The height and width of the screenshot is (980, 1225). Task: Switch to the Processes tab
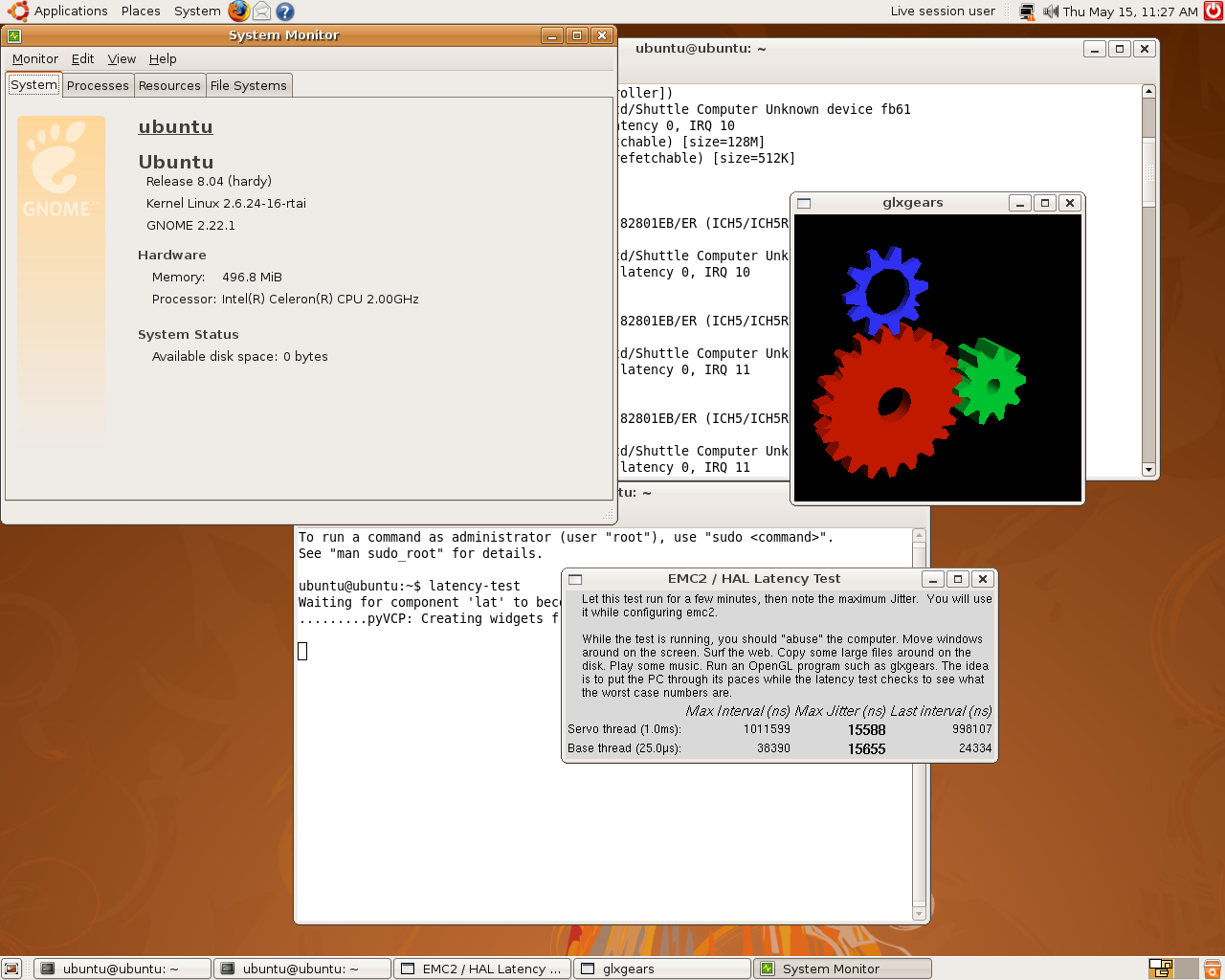click(x=98, y=85)
